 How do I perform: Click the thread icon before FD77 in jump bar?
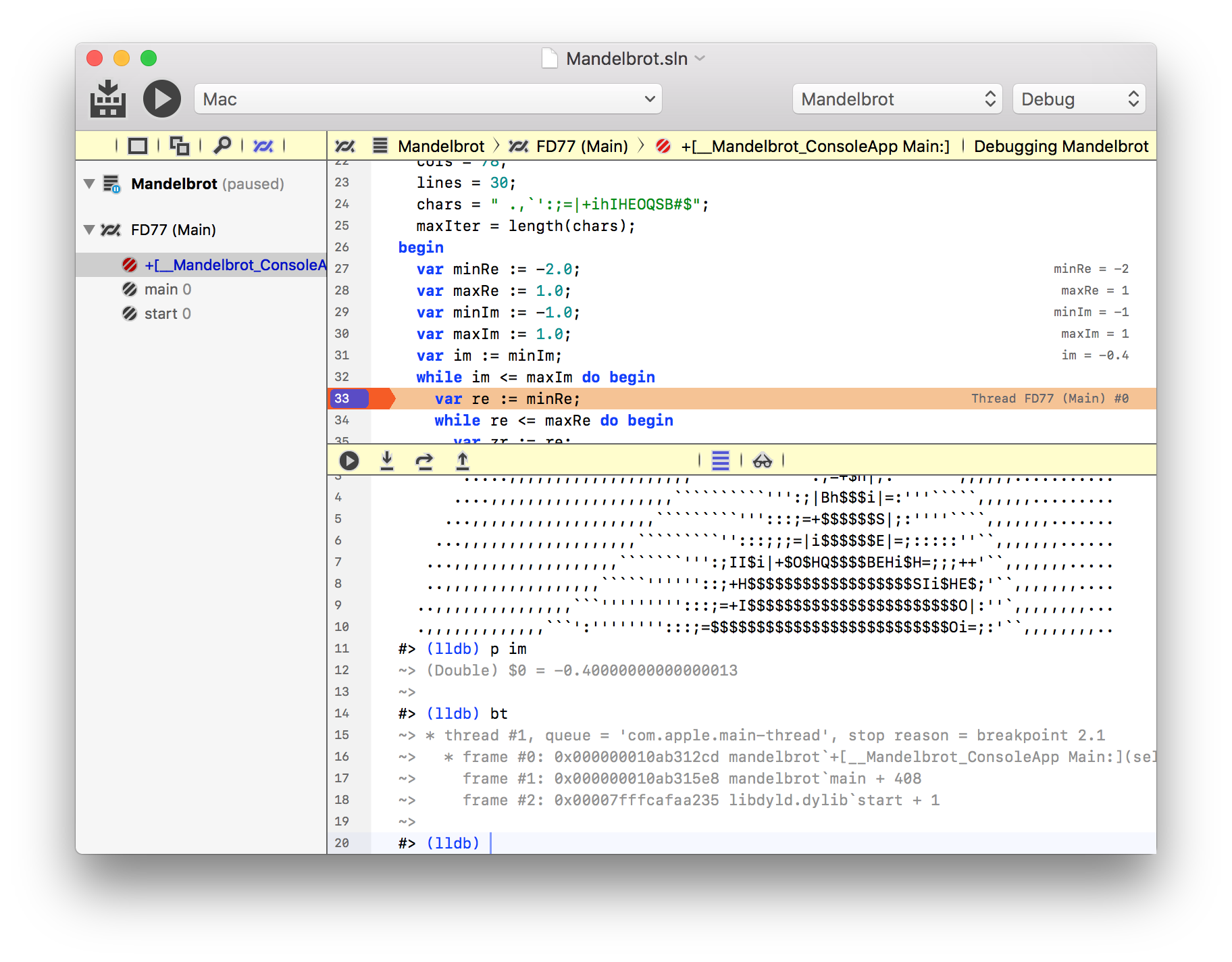pos(519,146)
